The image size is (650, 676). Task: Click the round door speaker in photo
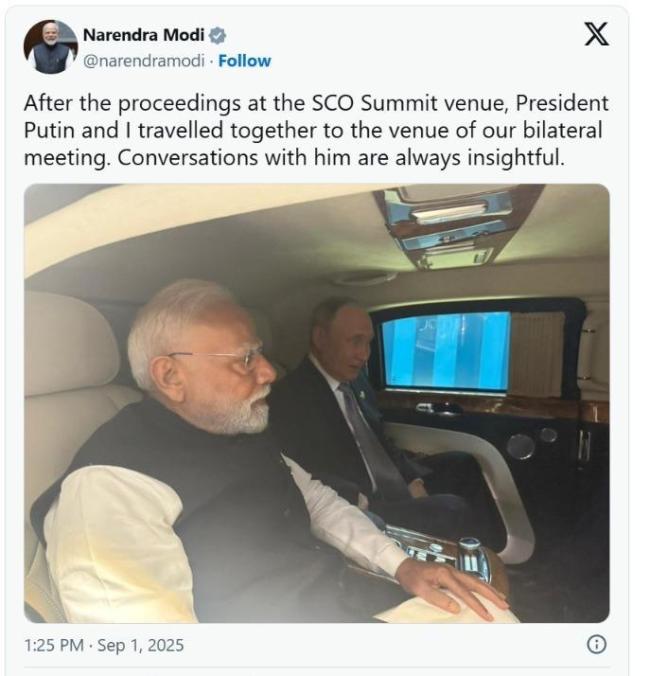tap(520, 446)
